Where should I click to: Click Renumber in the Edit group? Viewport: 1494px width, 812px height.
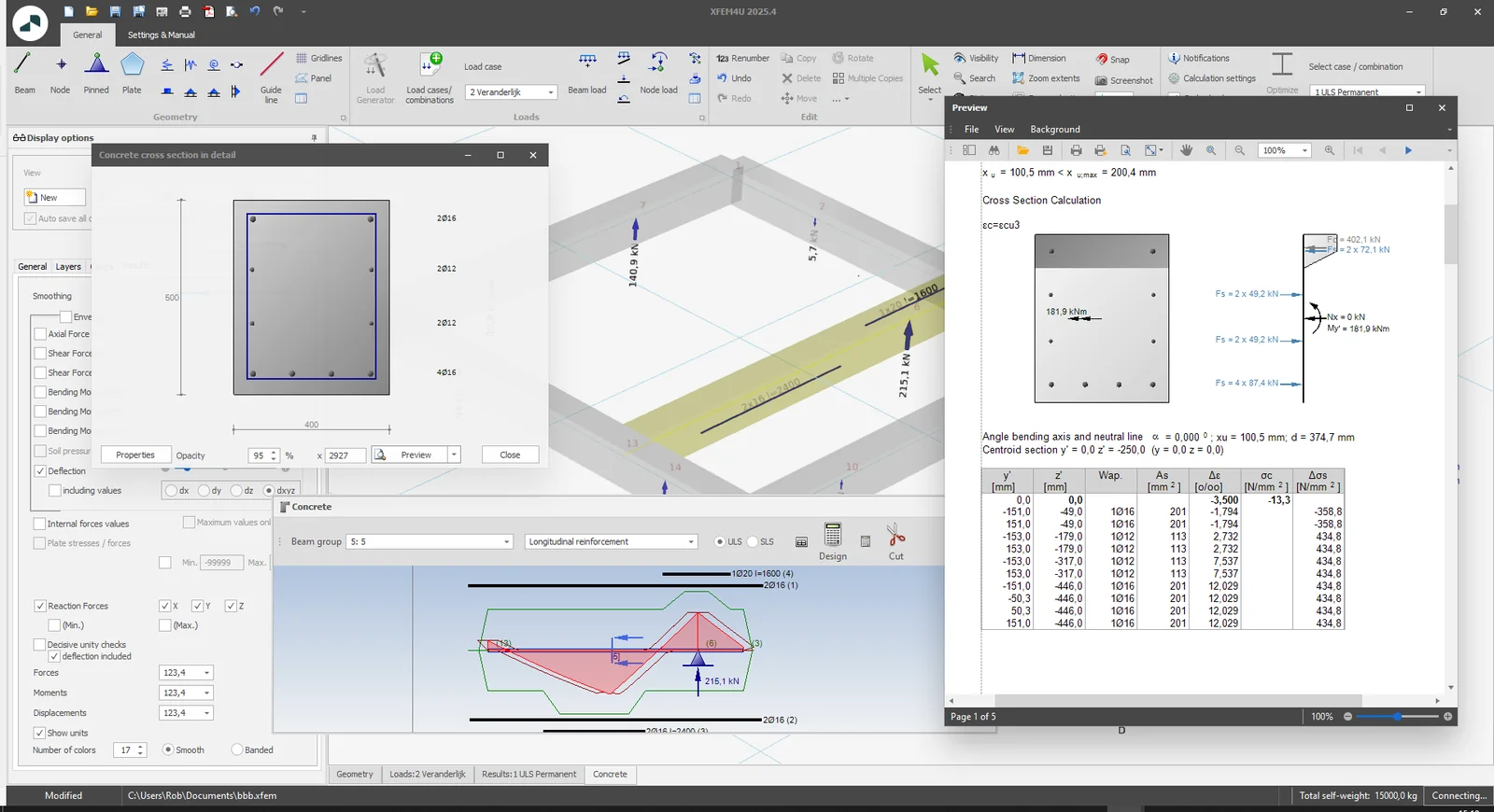(743, 58)
